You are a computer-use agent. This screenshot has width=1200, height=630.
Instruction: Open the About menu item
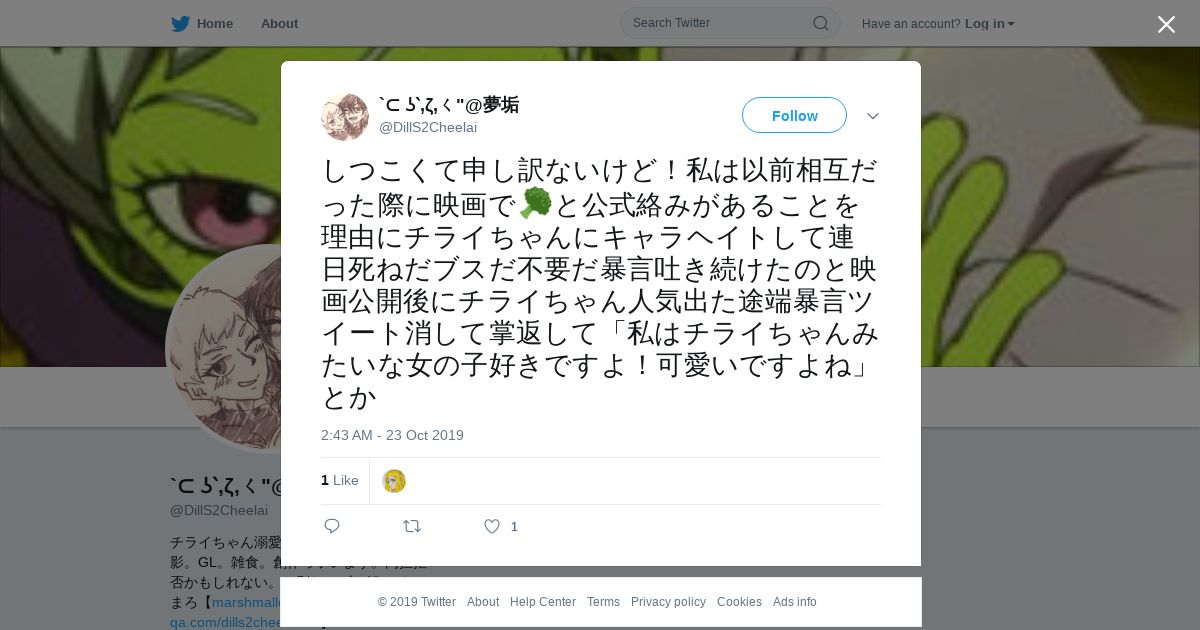tap(279, 24)
